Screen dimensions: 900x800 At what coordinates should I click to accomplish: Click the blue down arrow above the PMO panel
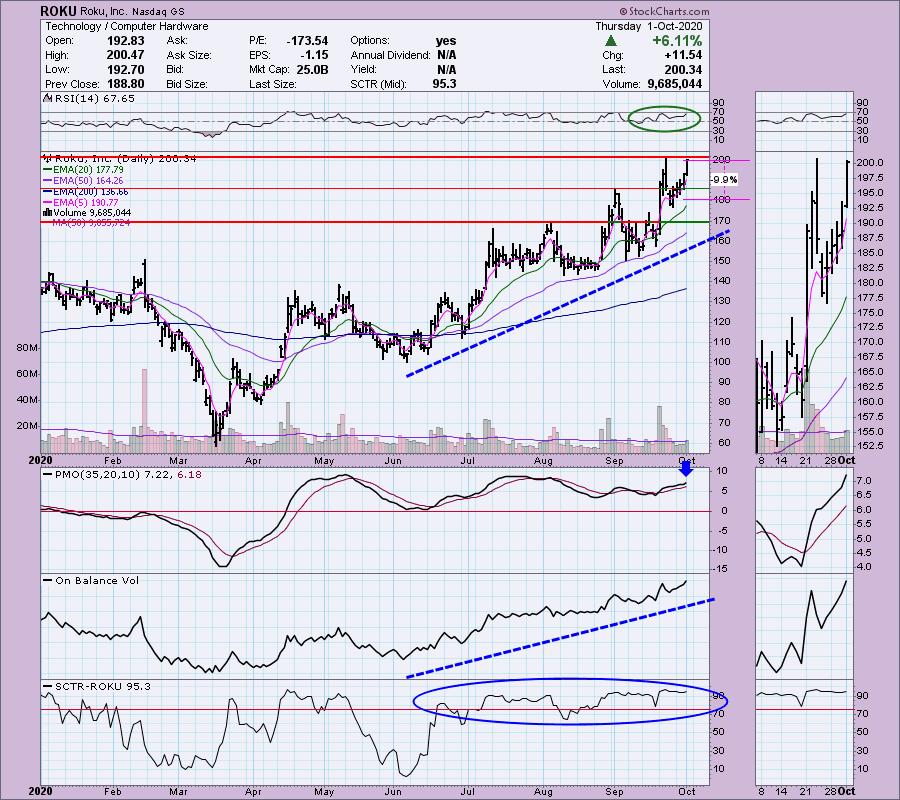686,469
